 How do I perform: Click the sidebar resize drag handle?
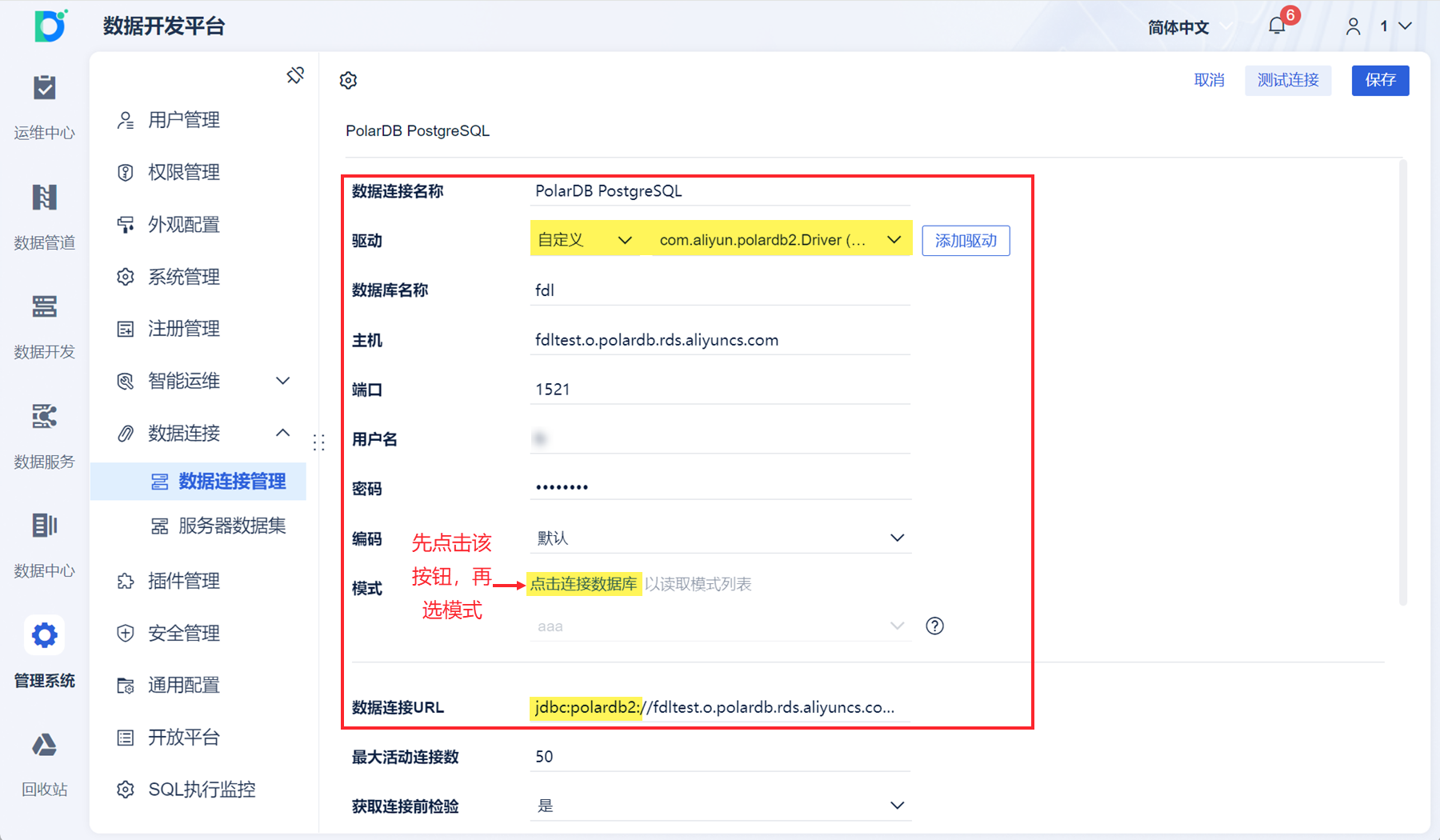319,442
